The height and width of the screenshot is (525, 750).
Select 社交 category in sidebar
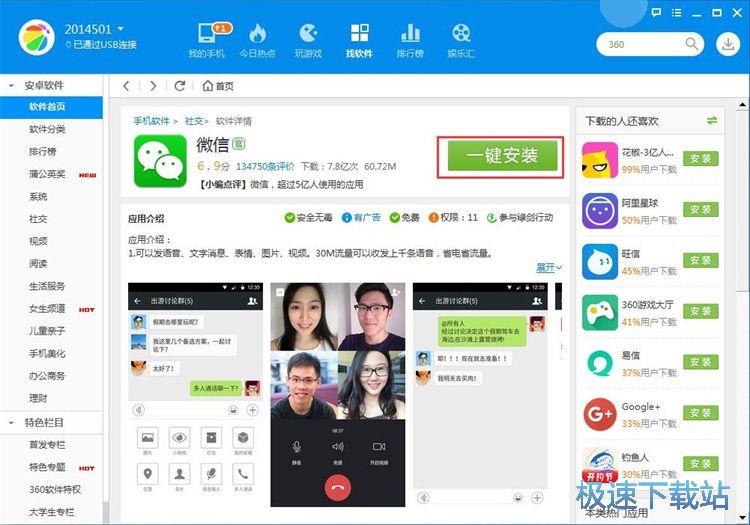click(38, 218)
